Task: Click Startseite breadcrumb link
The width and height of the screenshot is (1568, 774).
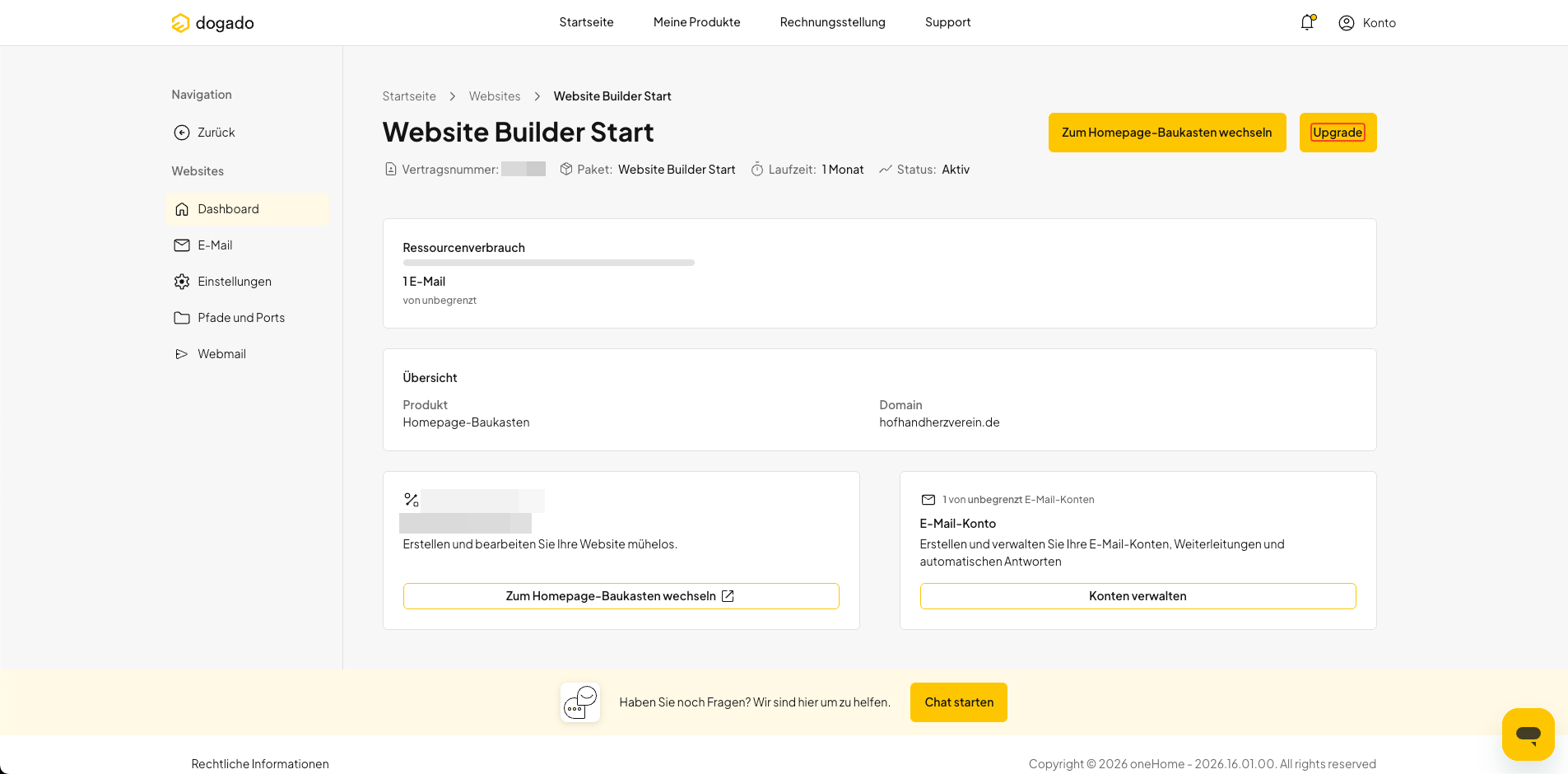Action: 409,96
